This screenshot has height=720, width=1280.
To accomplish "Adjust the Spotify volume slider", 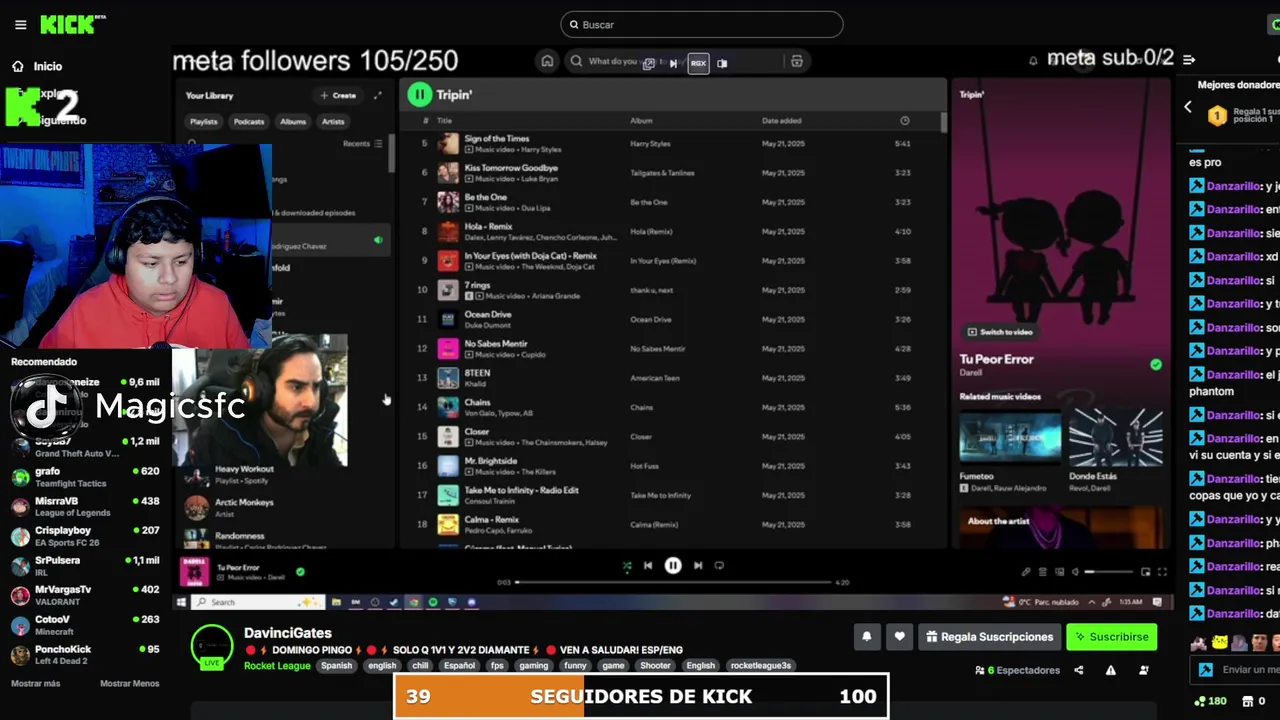I will tap(1107, 572).
